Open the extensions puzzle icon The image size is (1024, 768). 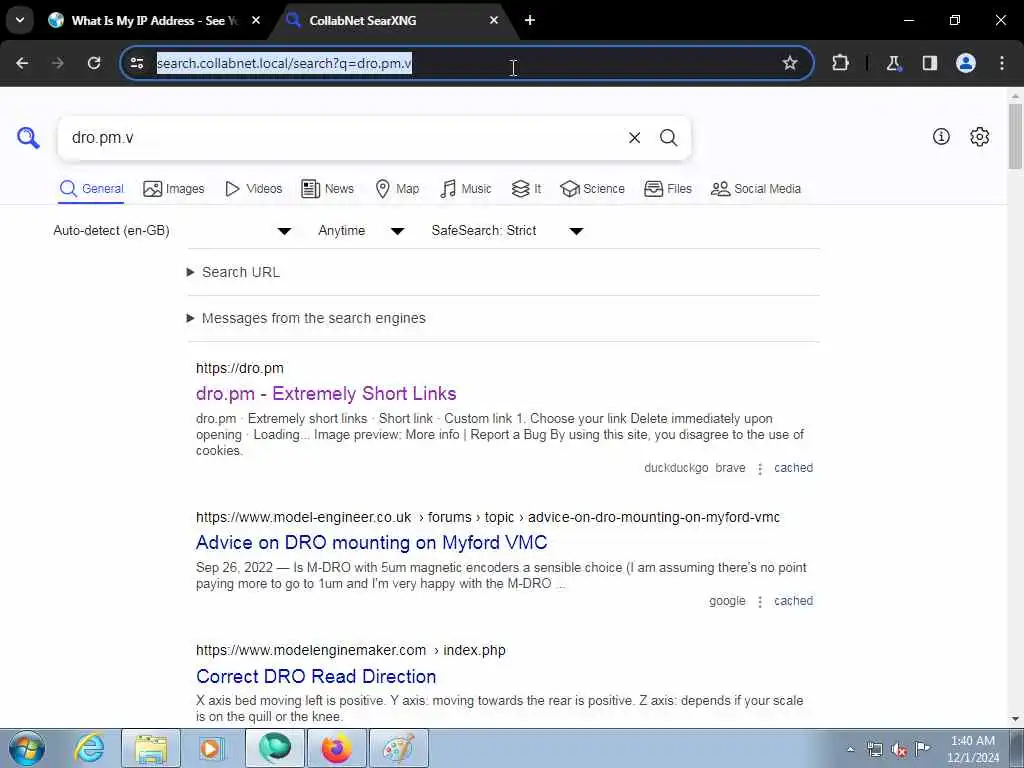pos(840,63)
